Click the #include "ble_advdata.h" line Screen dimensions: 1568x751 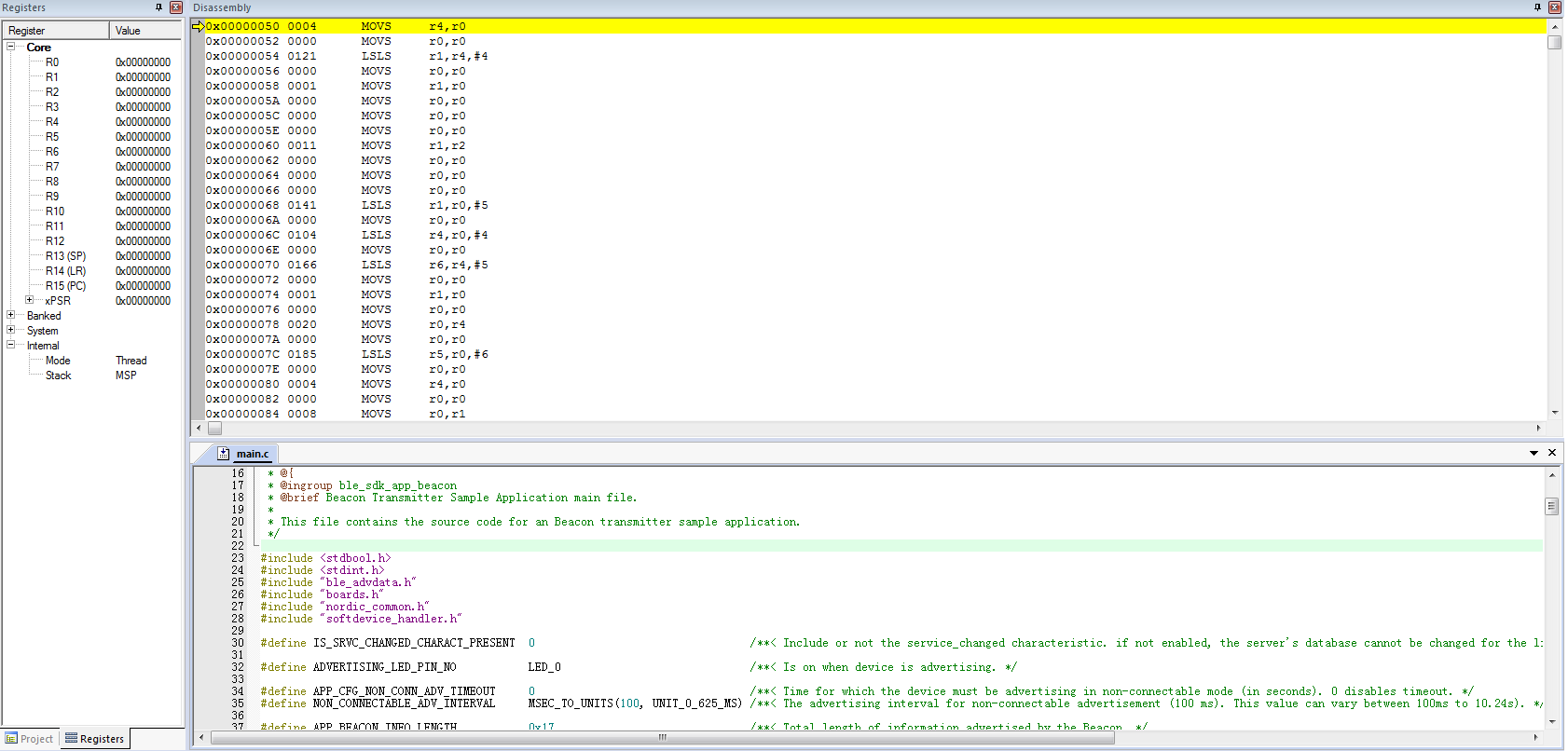[x=338, y=582]
